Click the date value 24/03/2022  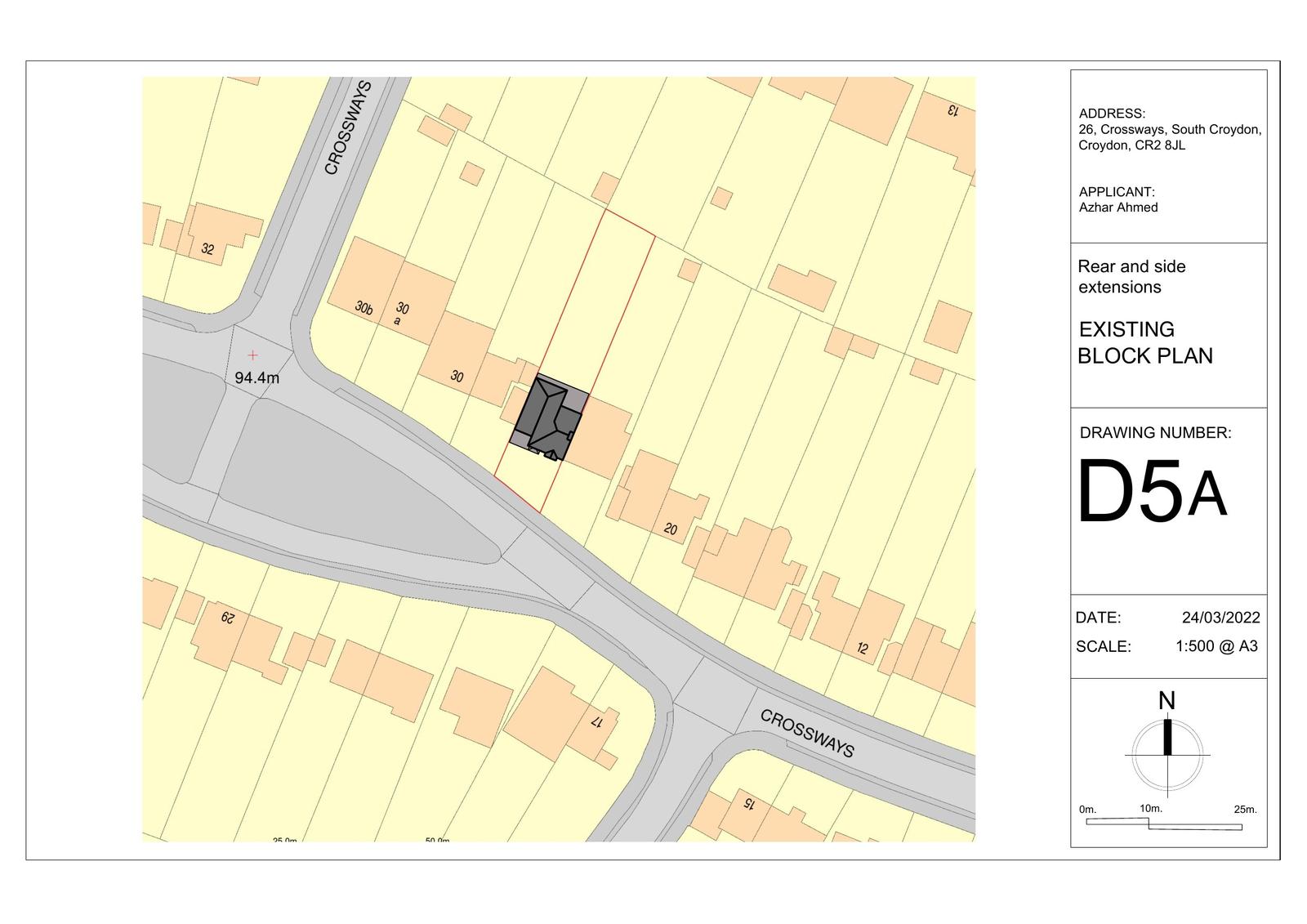tap(1220, 618)
